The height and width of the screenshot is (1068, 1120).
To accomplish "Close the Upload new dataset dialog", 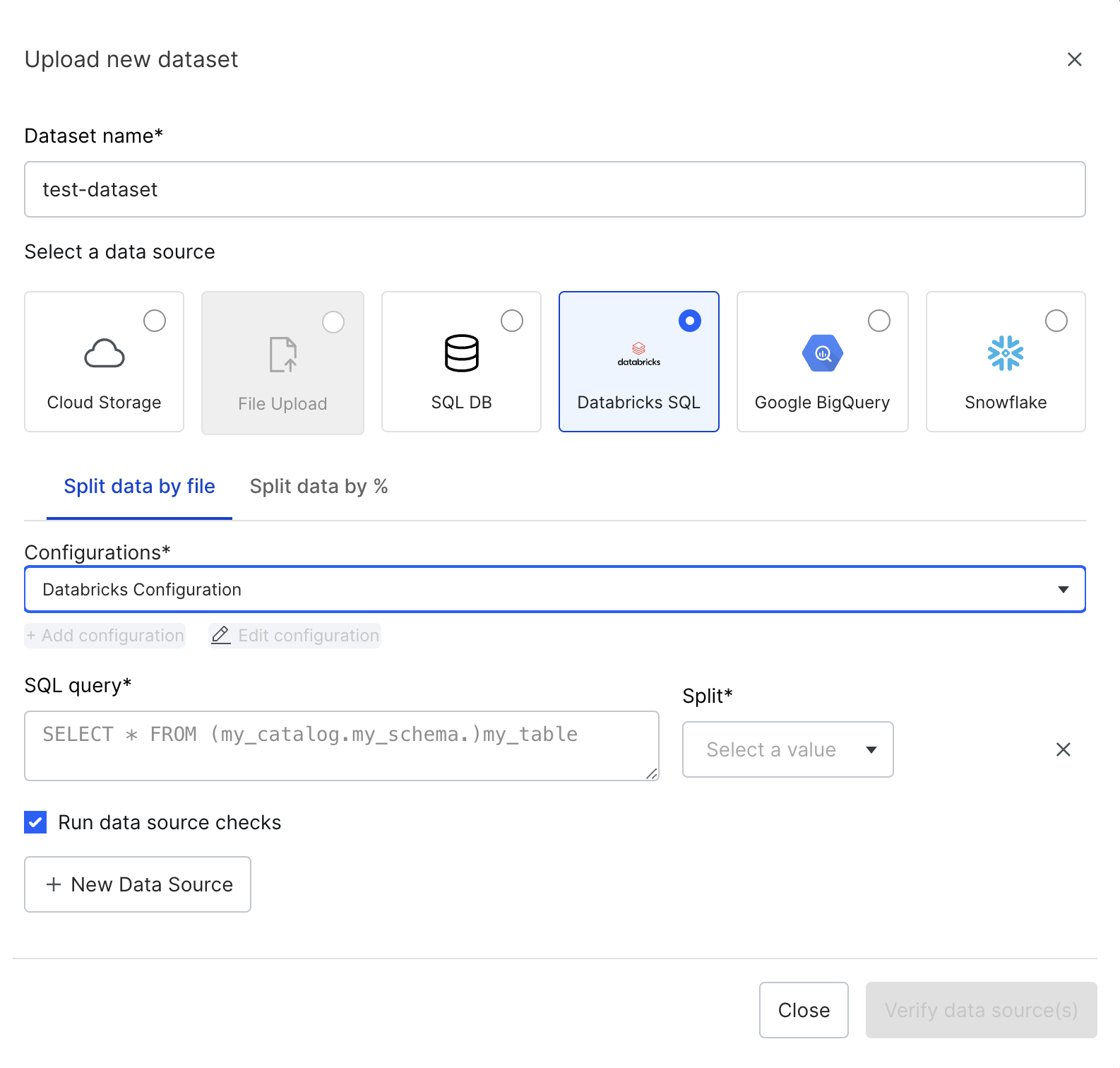I will coord(1075,59).
